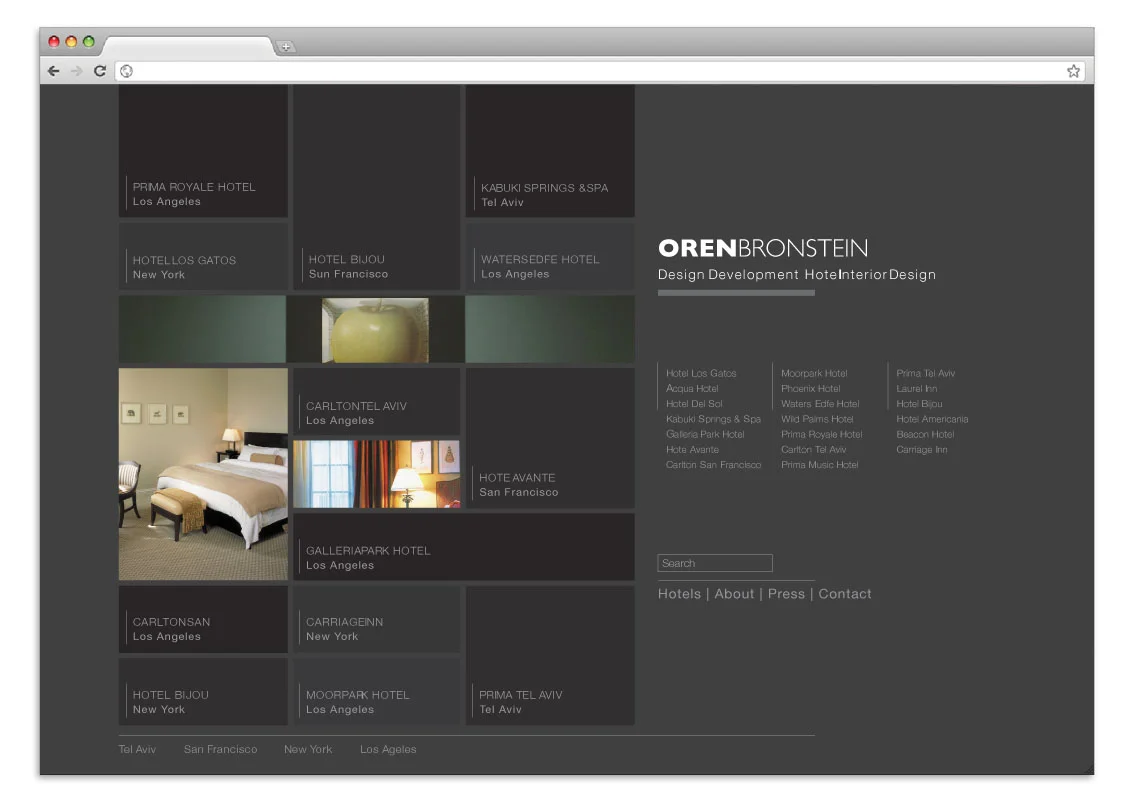Click the globe icon in address bar
The width and height of the screenshot is (1134, 802).
[x=127, y=71]
